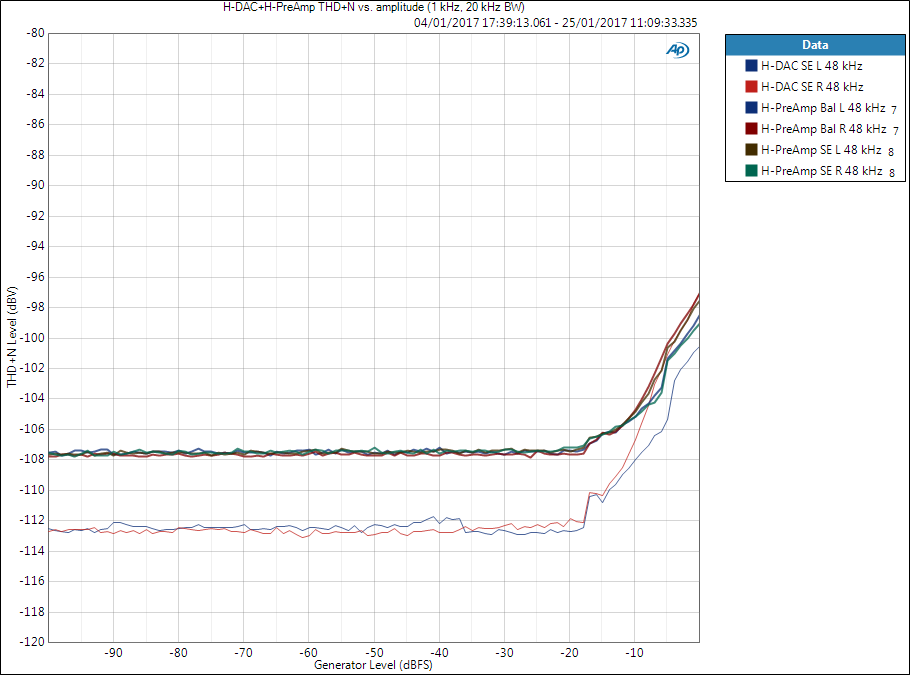Click the -98 tick on the vertical axis
This screenshot has height=675, width=910.
point(36,307)
